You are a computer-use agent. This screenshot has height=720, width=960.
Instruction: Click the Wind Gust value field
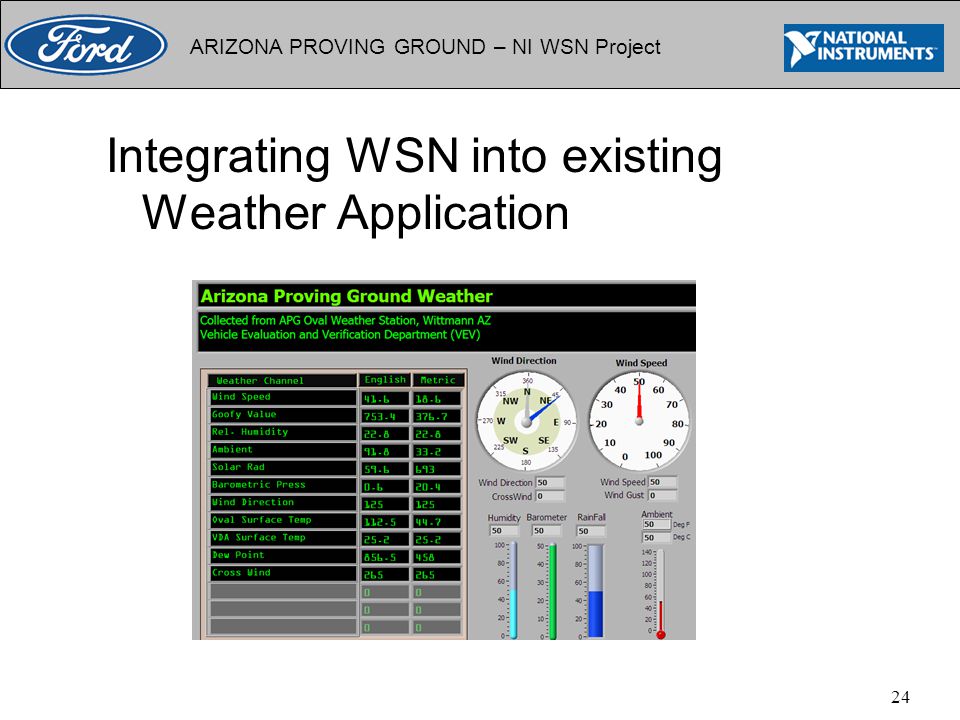click(662, 495)
